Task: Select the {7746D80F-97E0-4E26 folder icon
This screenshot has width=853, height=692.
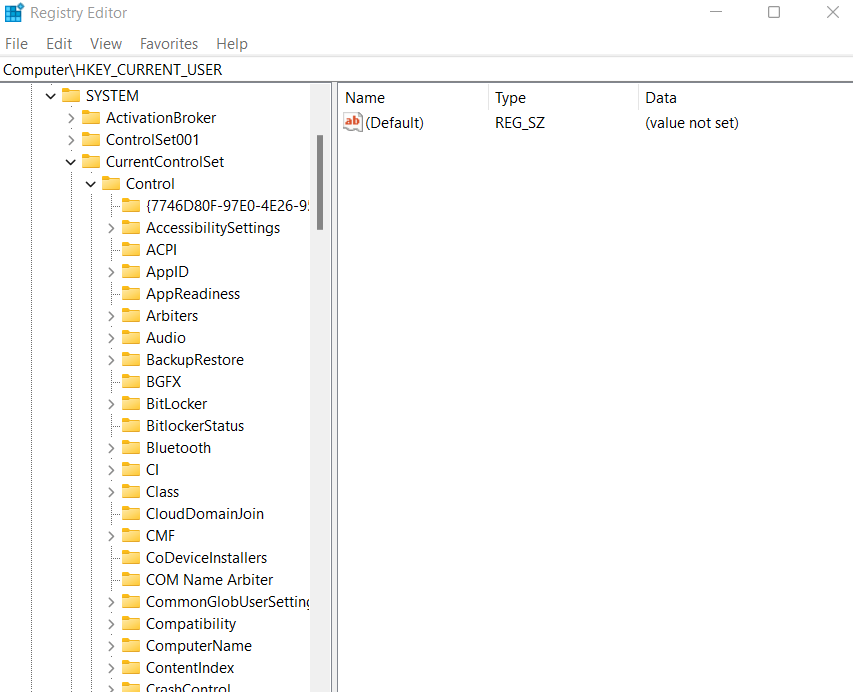Action: (x=131, y=206)
